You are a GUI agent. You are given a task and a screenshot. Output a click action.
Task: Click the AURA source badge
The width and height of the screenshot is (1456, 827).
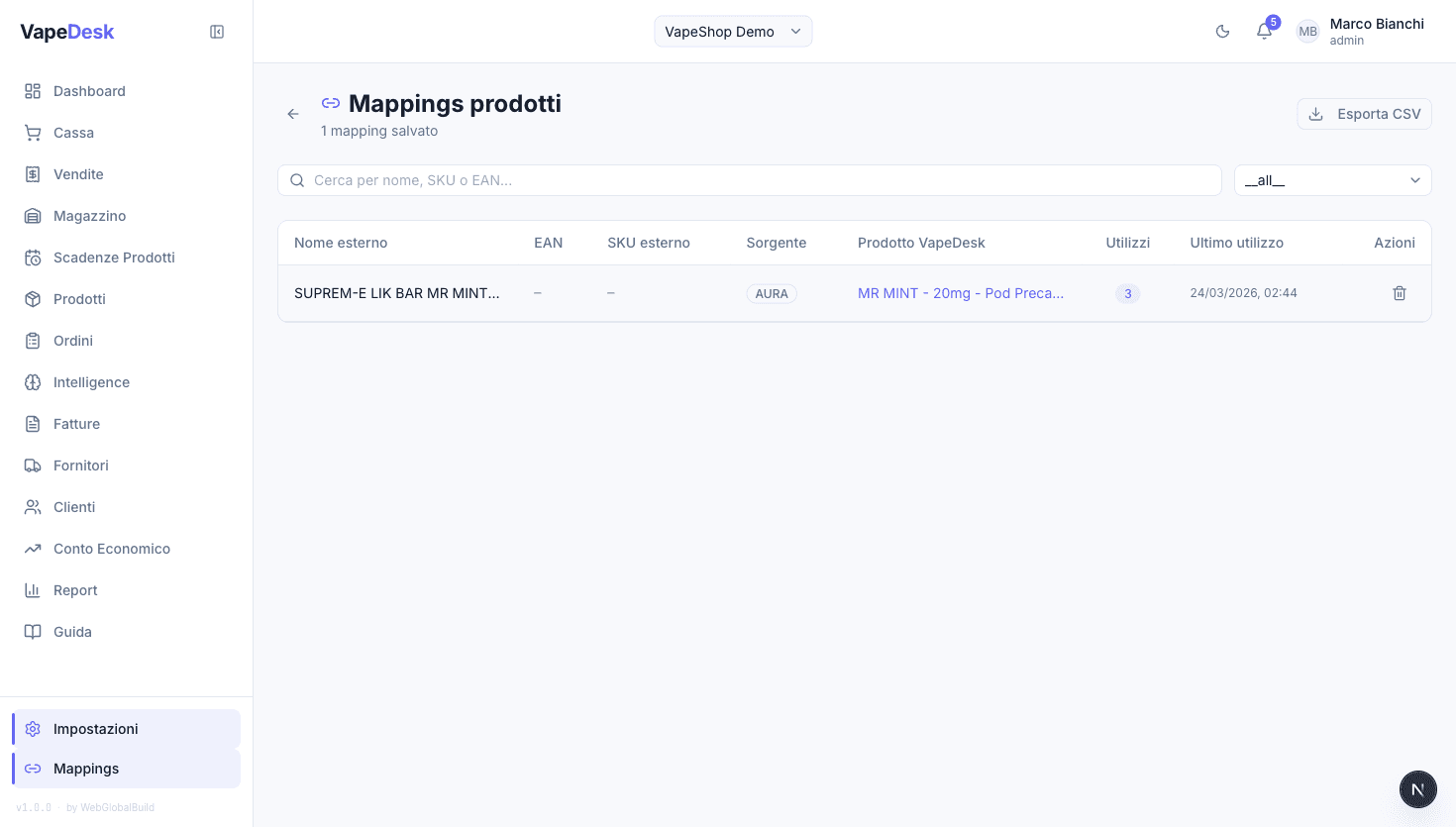click(772, 293)
